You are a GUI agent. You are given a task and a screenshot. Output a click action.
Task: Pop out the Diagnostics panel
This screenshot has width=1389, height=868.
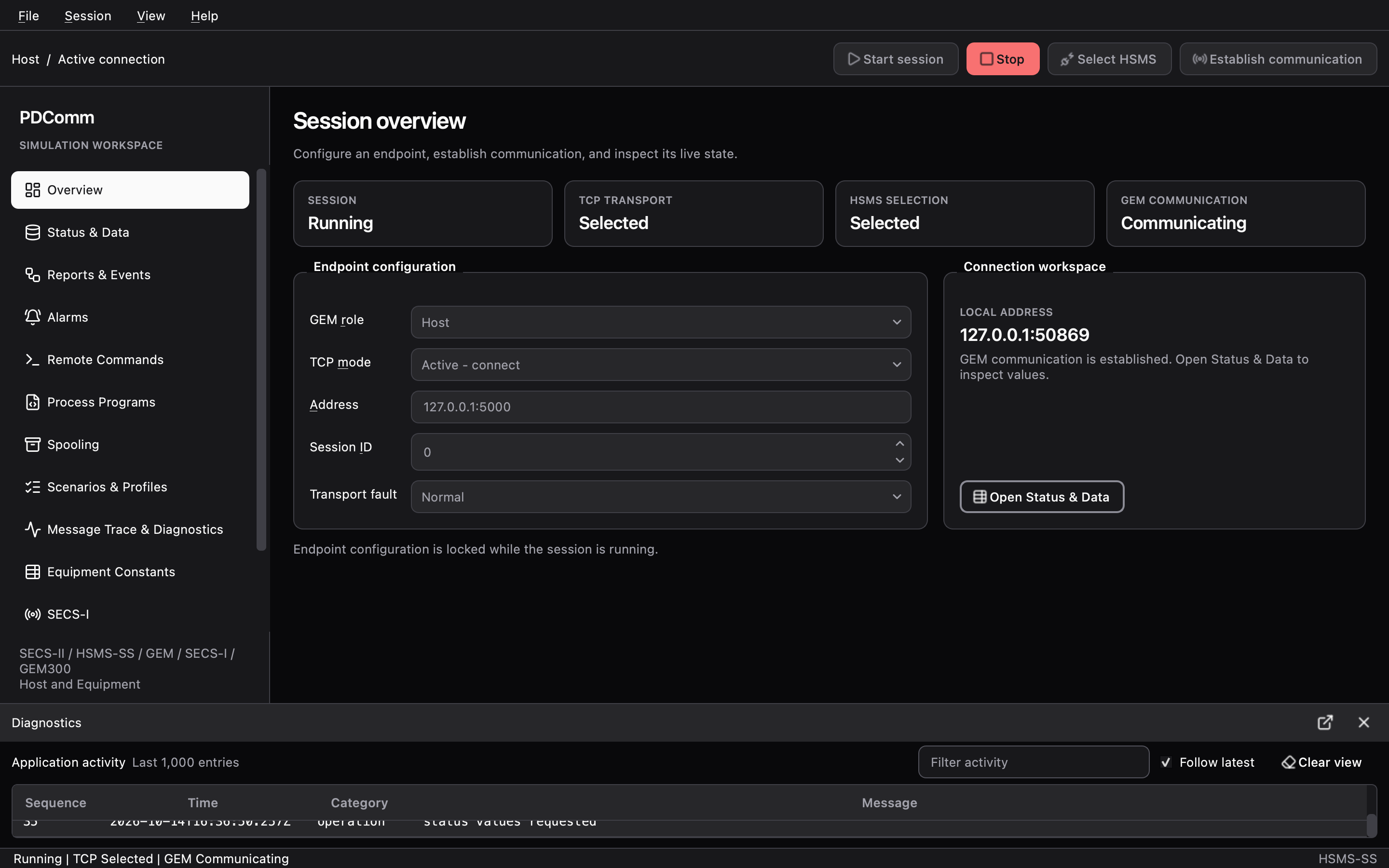click(x=1325, y=723)
